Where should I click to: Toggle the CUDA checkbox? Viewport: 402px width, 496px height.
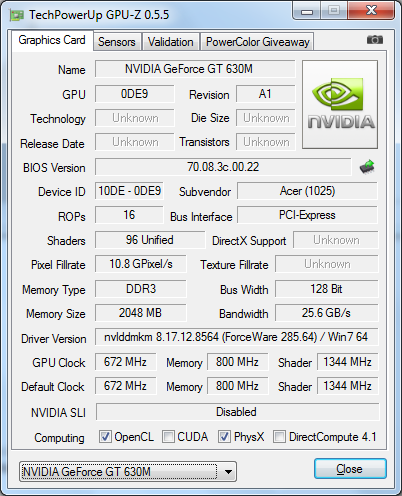pyautogui.click(x=168, y=437)
